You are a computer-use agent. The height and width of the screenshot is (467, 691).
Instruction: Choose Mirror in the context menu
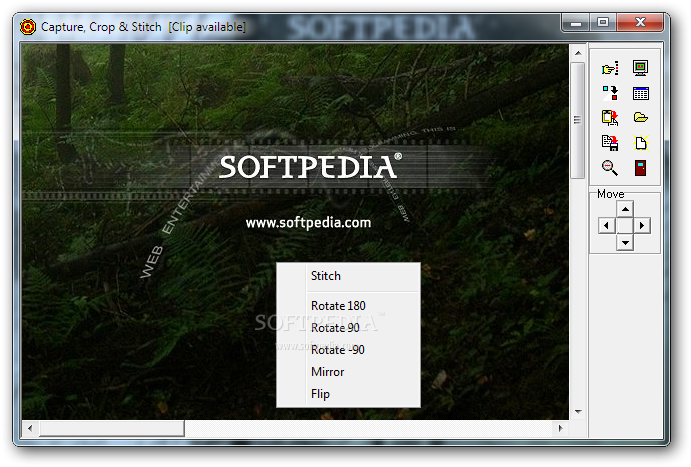point(349,372)
